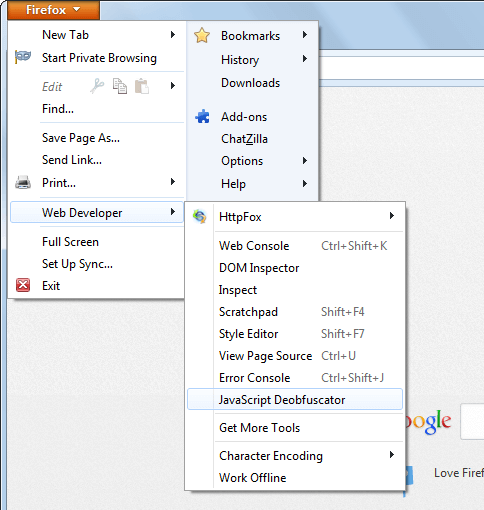
Task: Click the scissors Cut icon
Action: pos(97,86)
